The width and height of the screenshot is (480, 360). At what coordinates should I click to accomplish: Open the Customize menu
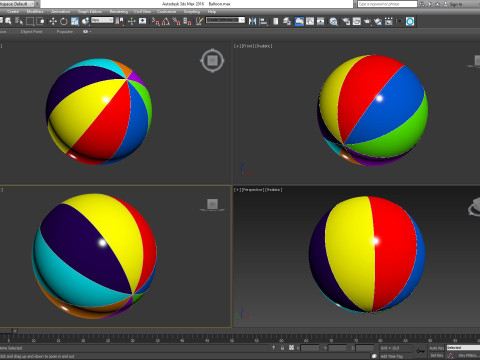click(166, 12)
